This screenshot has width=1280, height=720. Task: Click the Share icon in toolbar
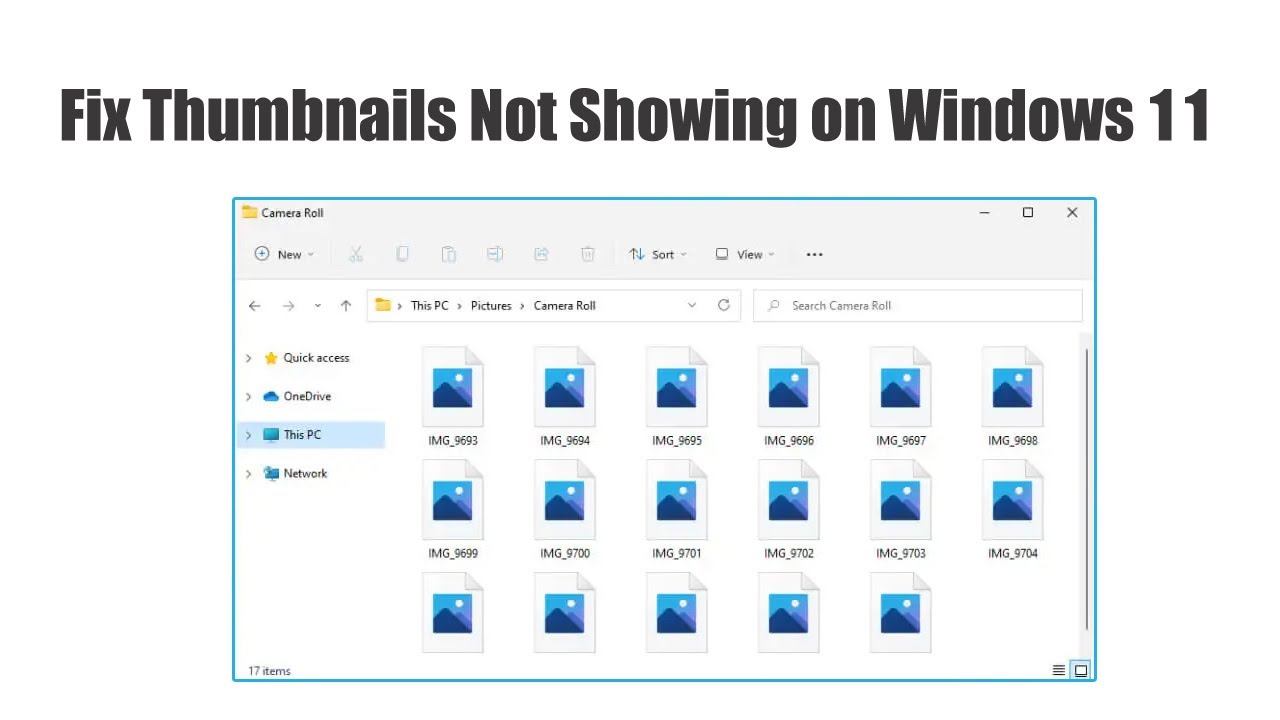pyautogui.click(x=542, y=254)
